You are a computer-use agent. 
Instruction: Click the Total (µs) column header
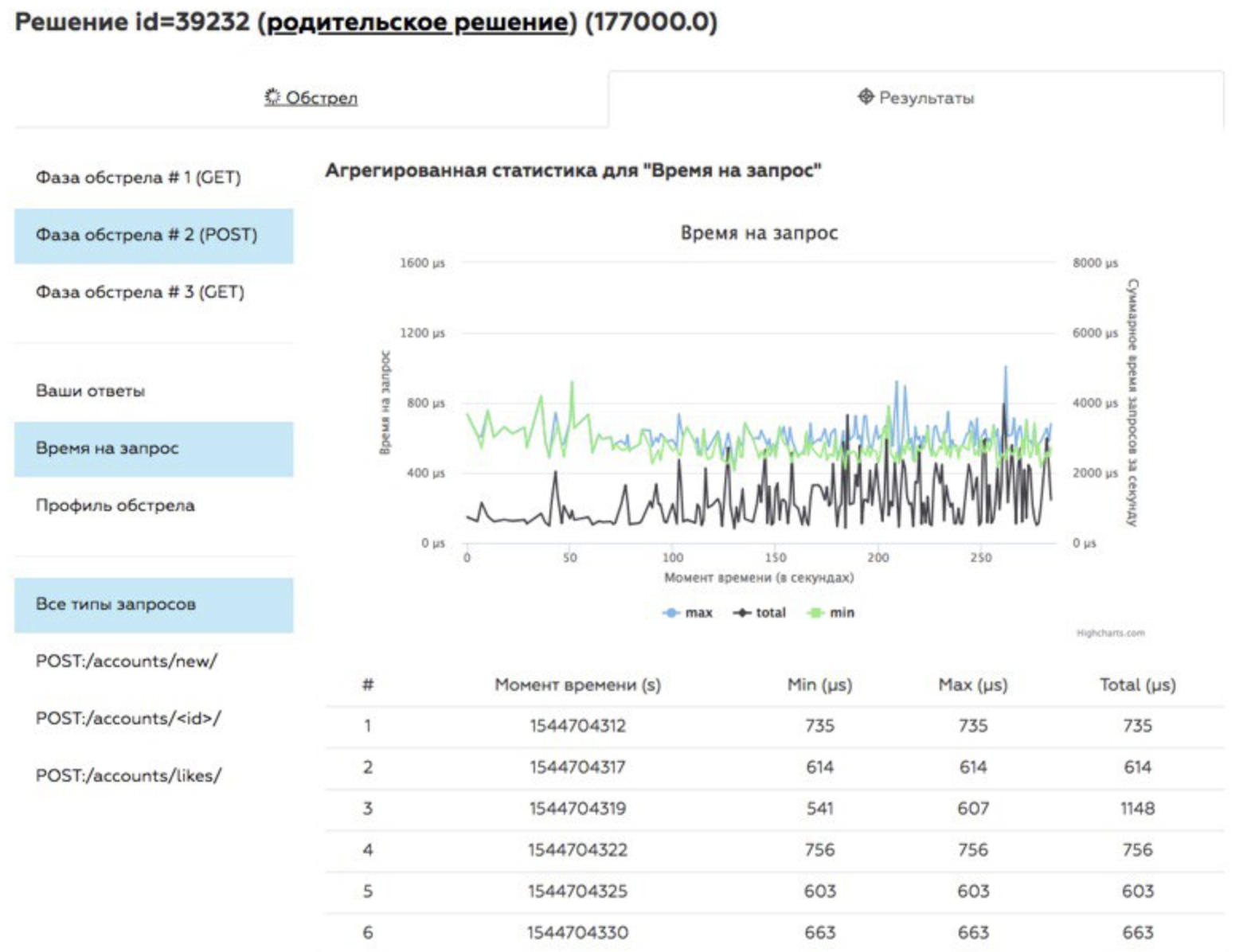(x=1137, y=685)
